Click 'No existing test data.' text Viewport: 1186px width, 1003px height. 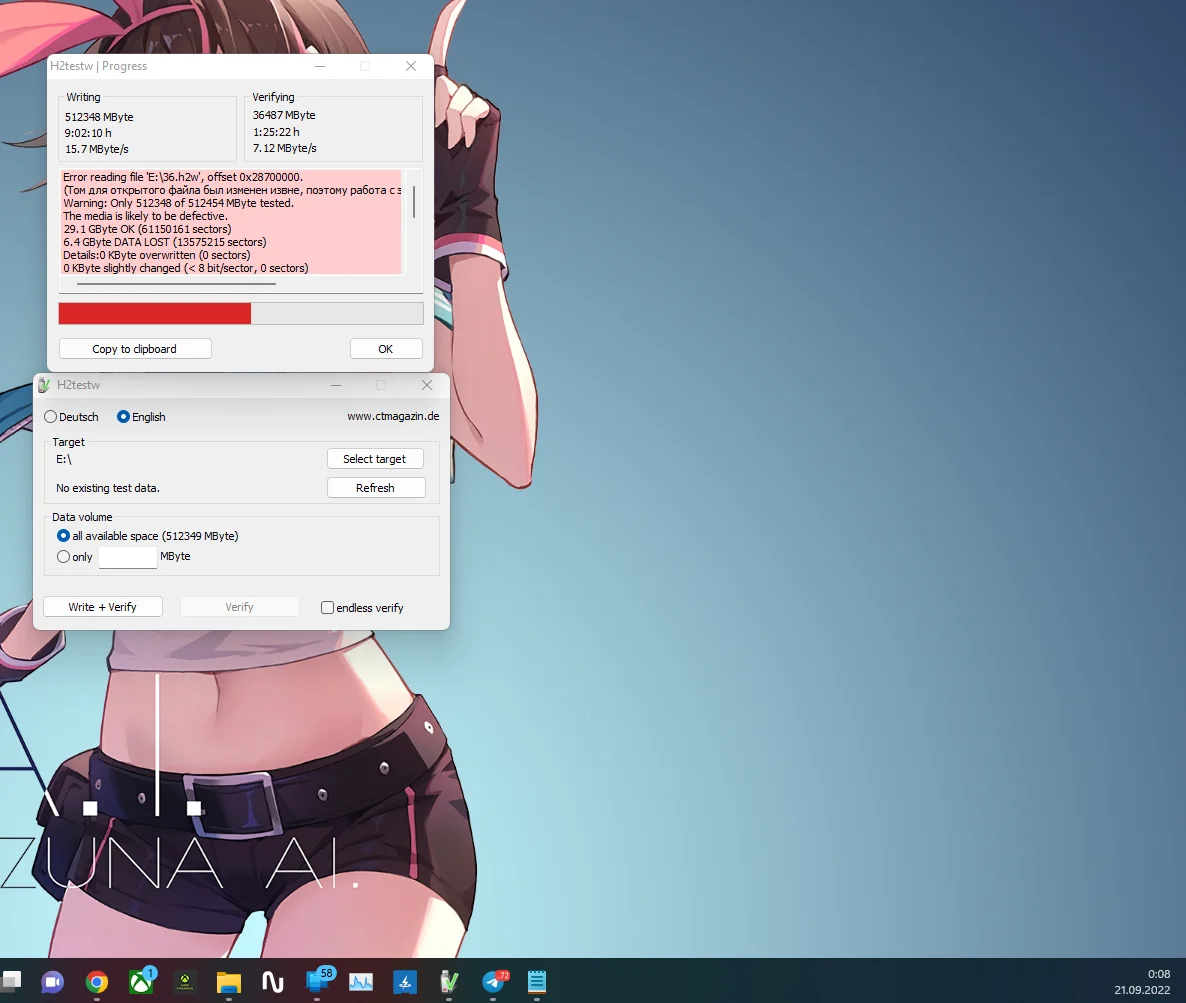pyautogui.click(x=107, y=488)
